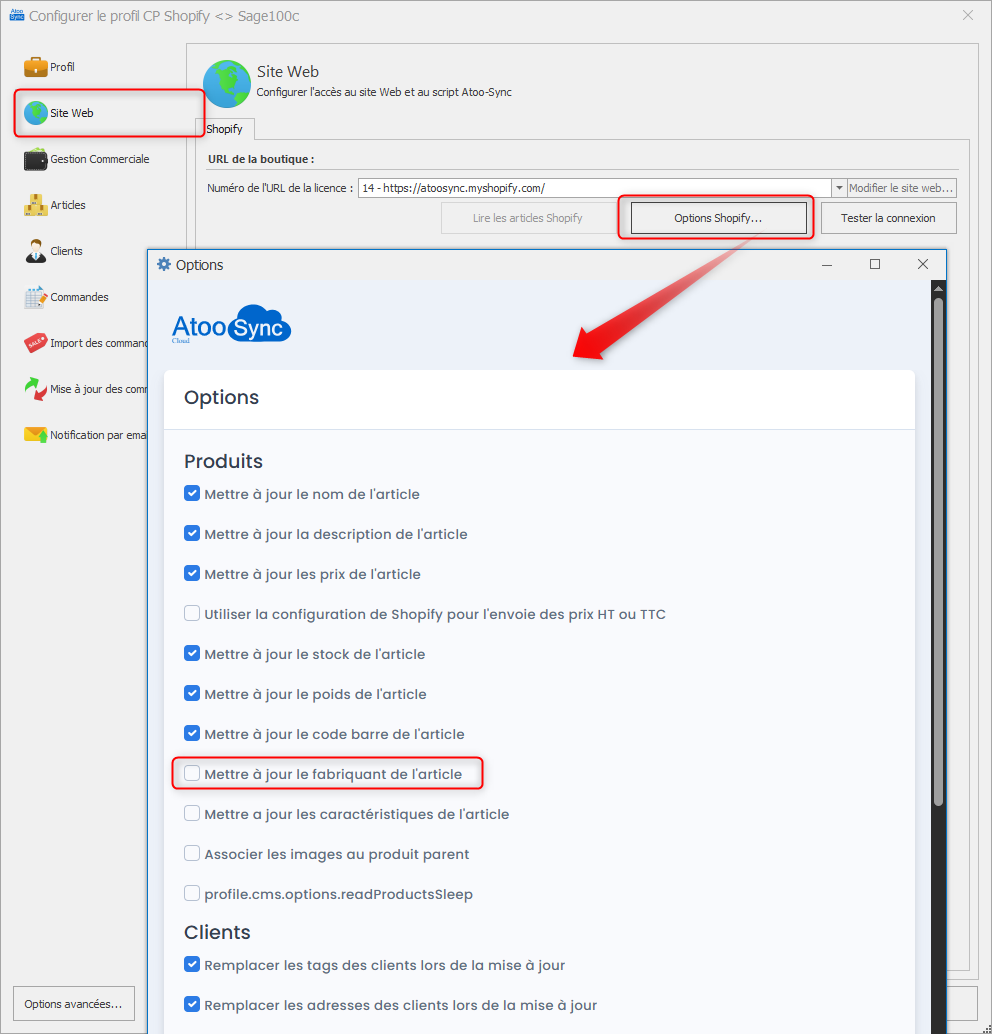Click the AtooSync Cloud logo

pos(231,324)
